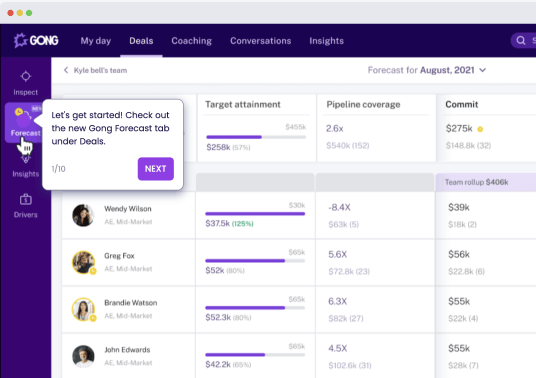Click the NEXT button in the tooltip
Image resolution: width=536 pixels, height=378 pixels.
(156, 169)
